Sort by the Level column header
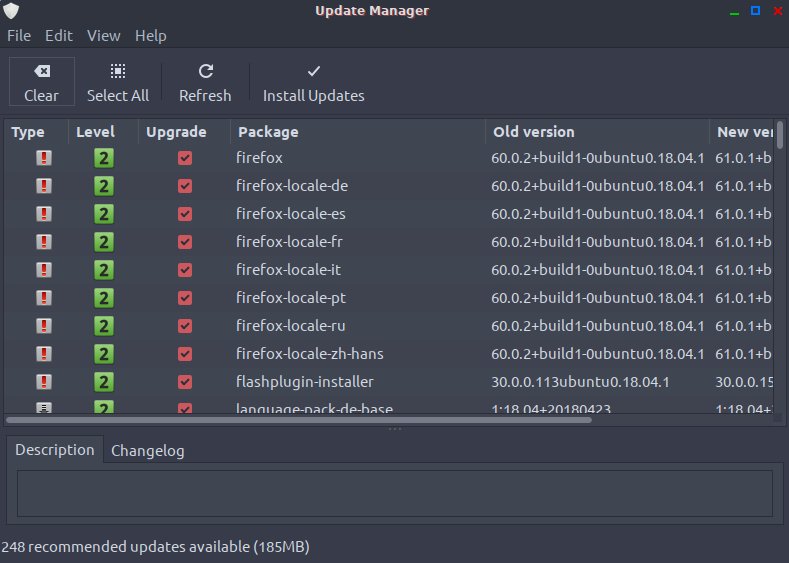789x563 pixels. pos(95,132)
